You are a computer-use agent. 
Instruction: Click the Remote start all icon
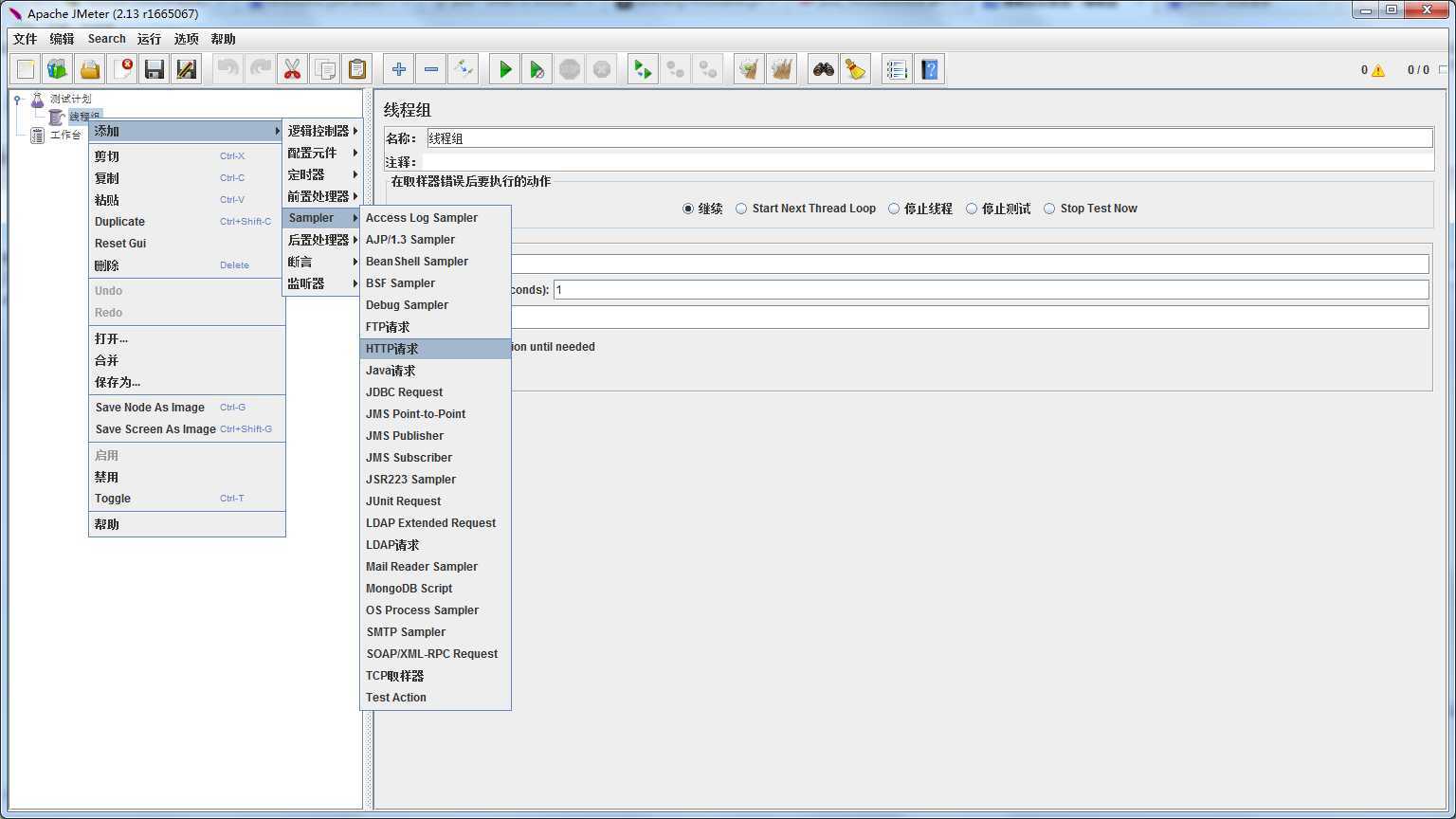pyautogui.click(x=644, y=69)
